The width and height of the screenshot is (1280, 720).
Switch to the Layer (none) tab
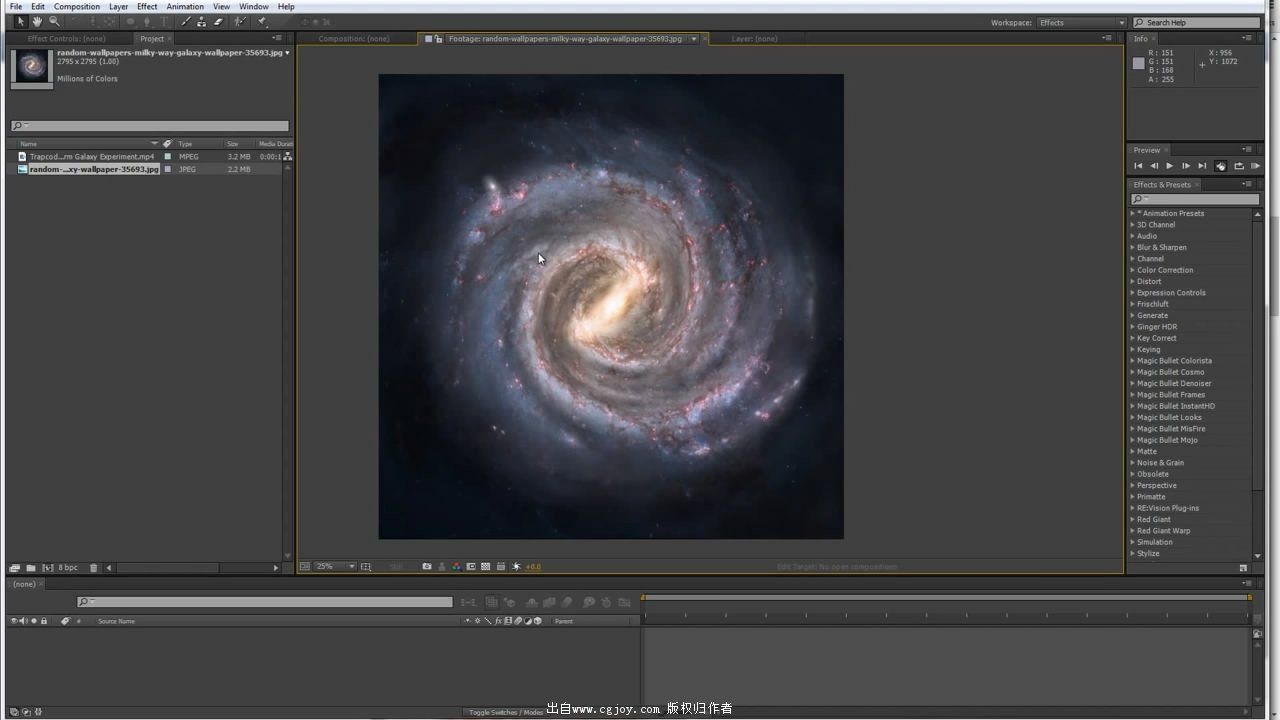(754, 39)
